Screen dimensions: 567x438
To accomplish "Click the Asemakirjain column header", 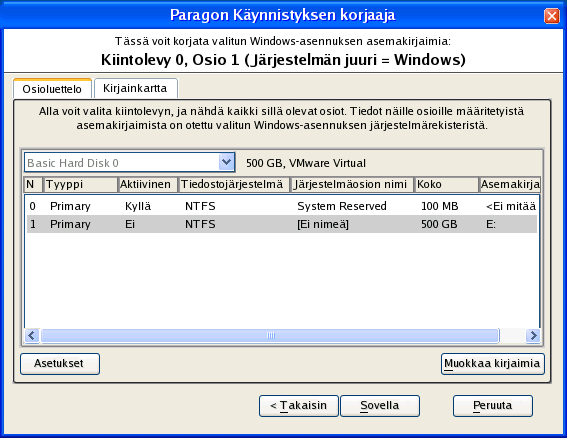I will click(510, 184).
